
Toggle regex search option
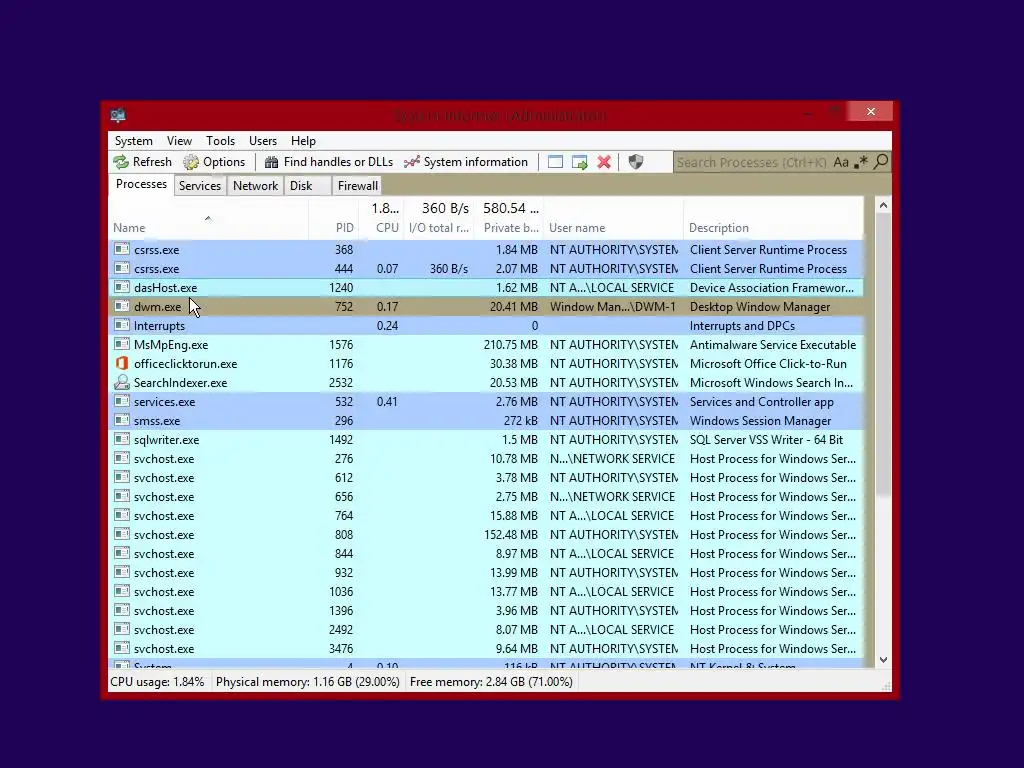(x=861, y=162)
